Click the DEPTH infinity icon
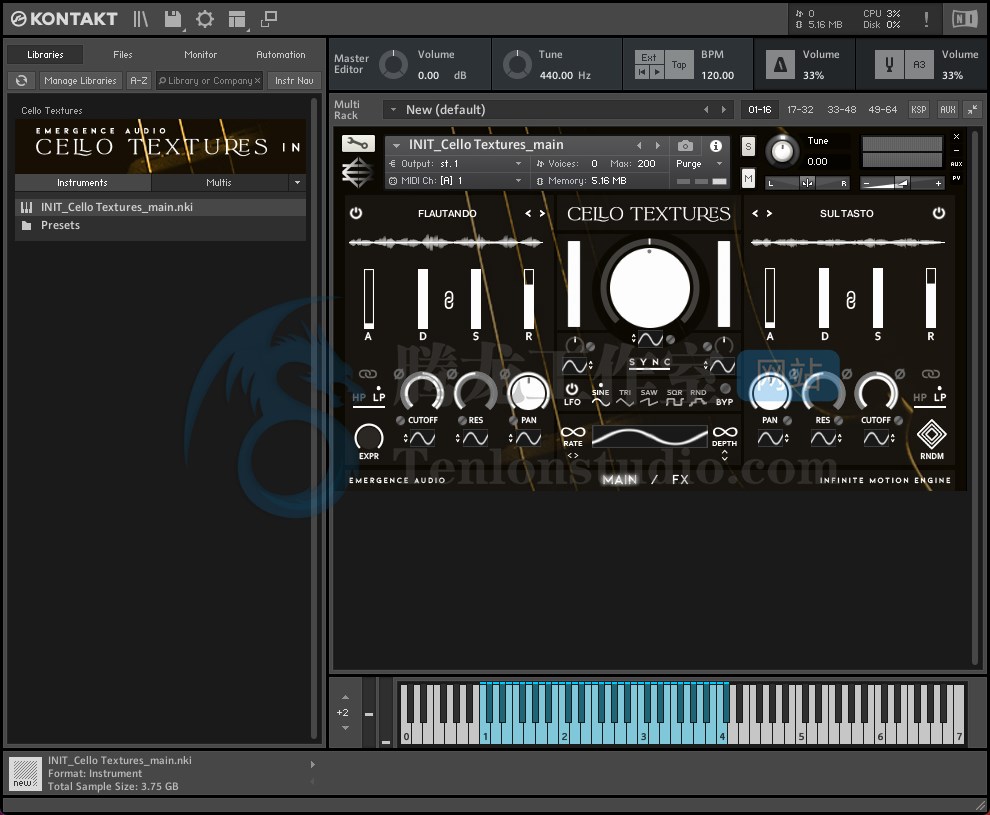 click(x=725, y=432)
